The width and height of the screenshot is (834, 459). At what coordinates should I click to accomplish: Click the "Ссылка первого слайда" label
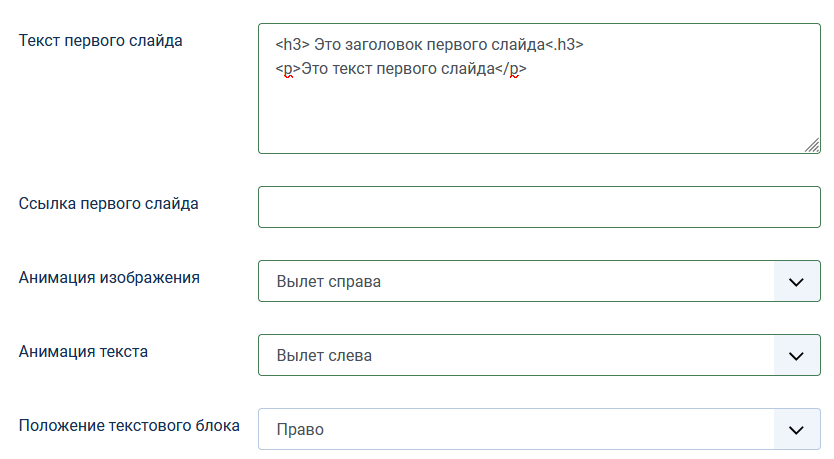(x=109, y=204)
